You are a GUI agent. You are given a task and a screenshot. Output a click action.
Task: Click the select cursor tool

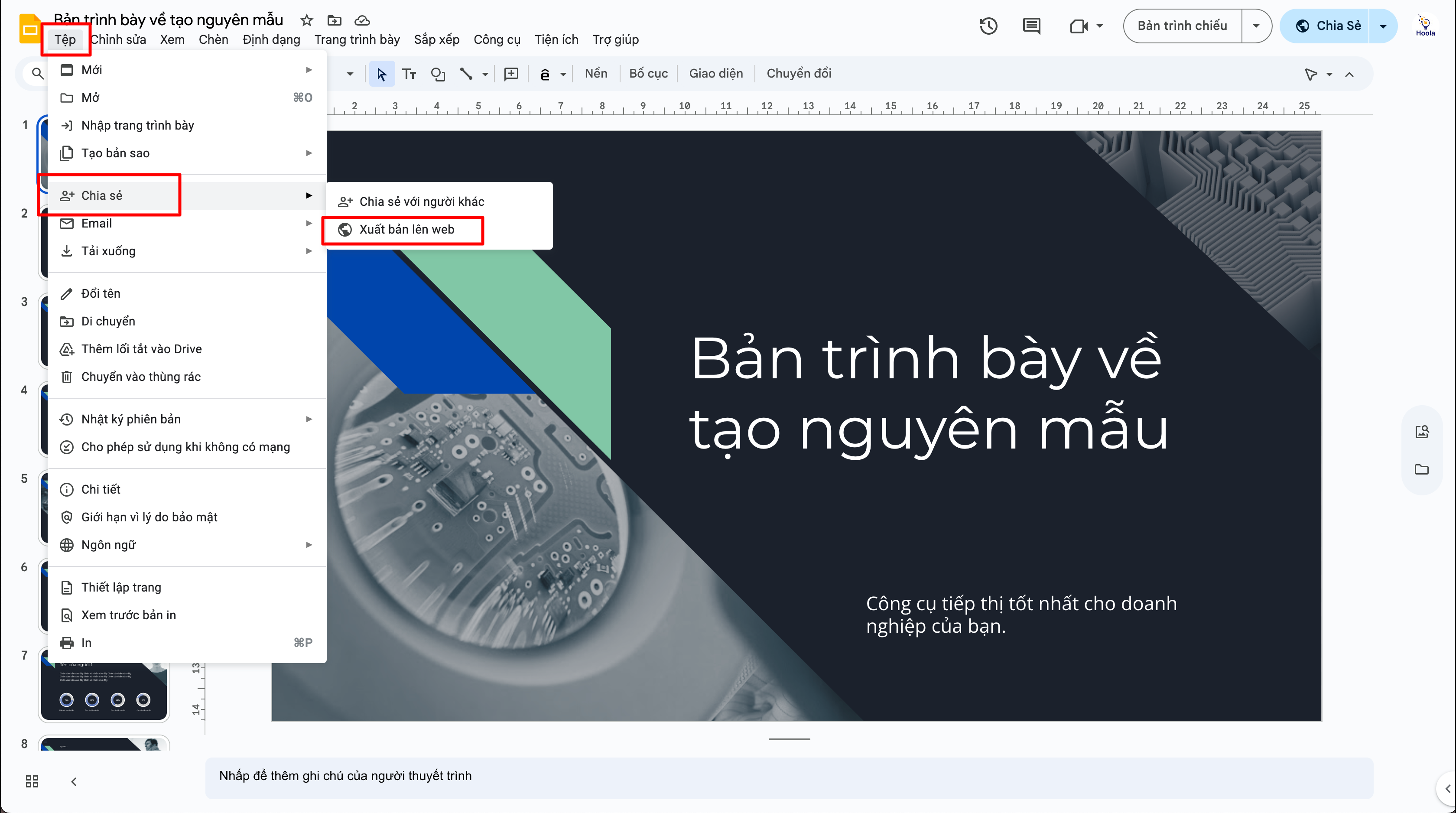pyautogui.click(x=381, y=74)
